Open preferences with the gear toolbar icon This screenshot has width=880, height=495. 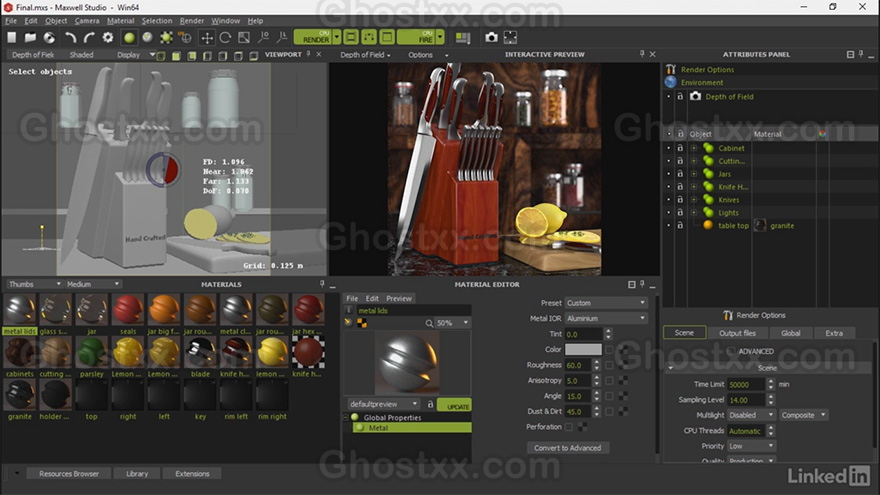coord(108,38)
